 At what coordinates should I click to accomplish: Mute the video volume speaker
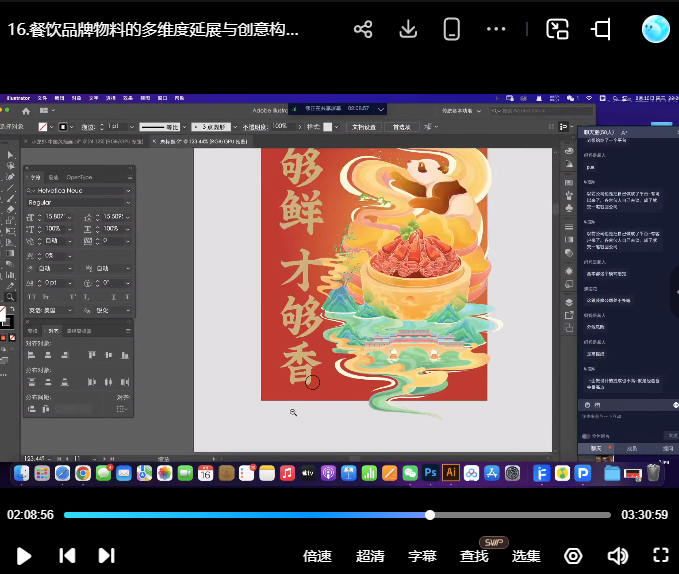(617, 555)
